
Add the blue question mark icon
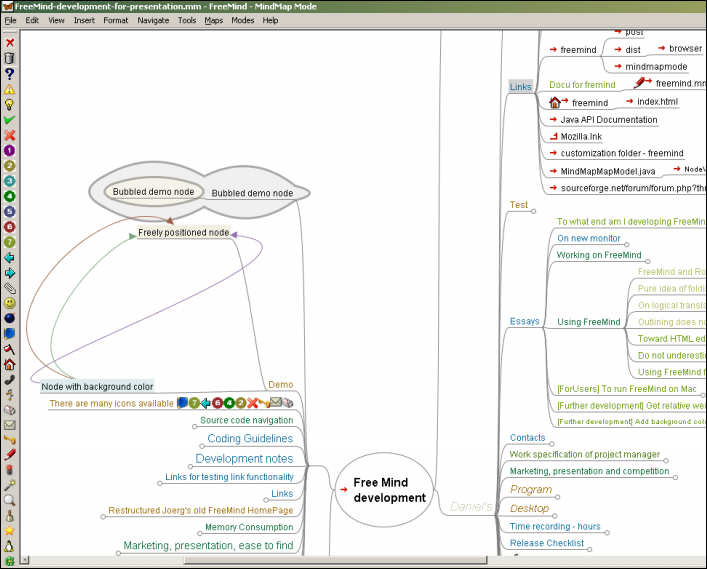(x=9, y=74)
